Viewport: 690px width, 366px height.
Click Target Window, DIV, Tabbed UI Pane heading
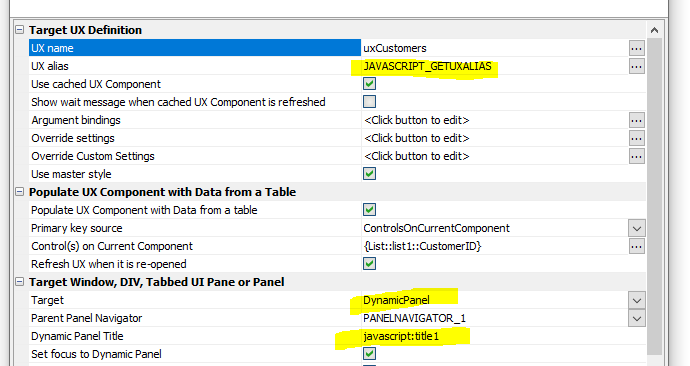(x=157, y=282)
